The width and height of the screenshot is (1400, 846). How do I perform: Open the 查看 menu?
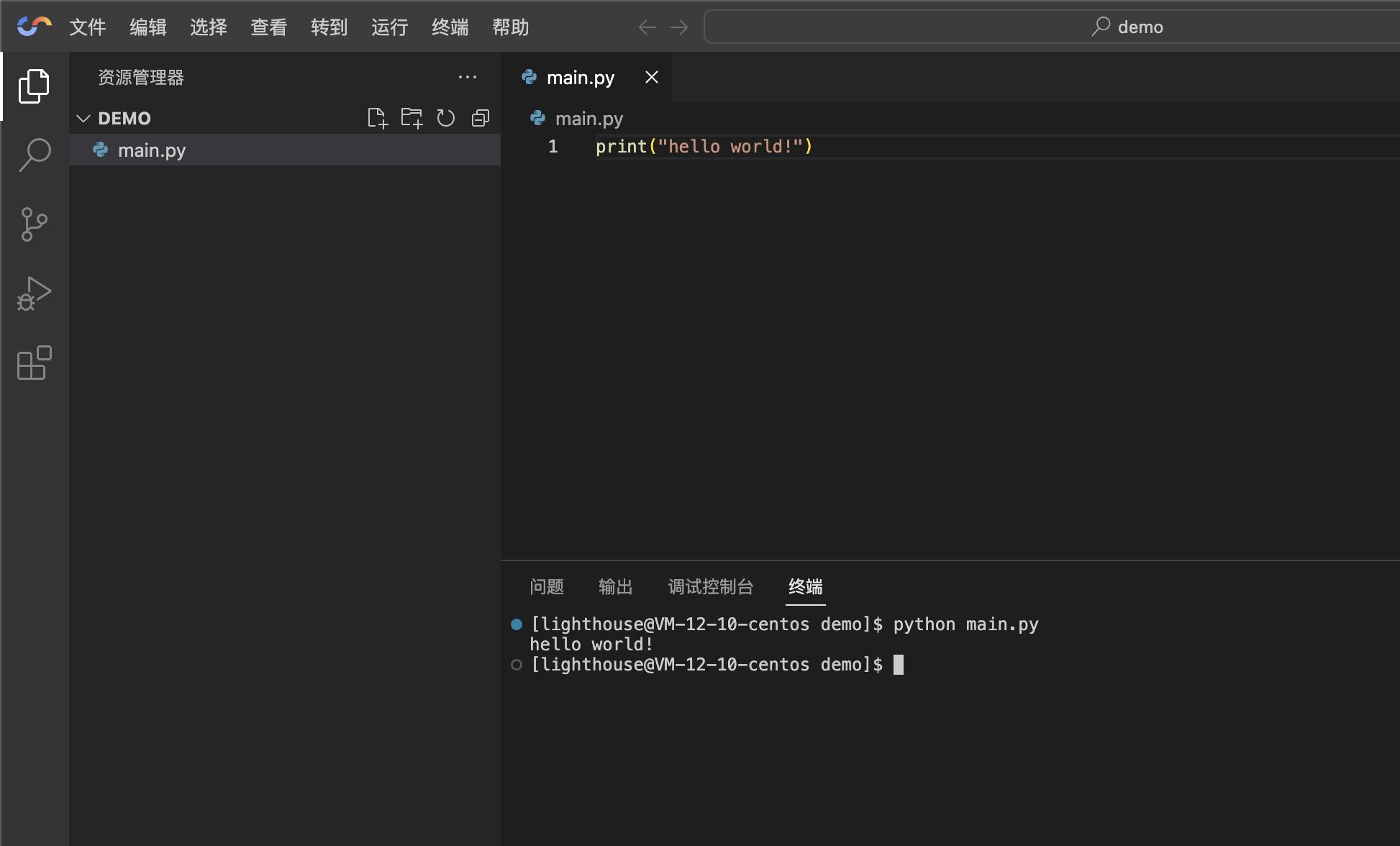269,27
